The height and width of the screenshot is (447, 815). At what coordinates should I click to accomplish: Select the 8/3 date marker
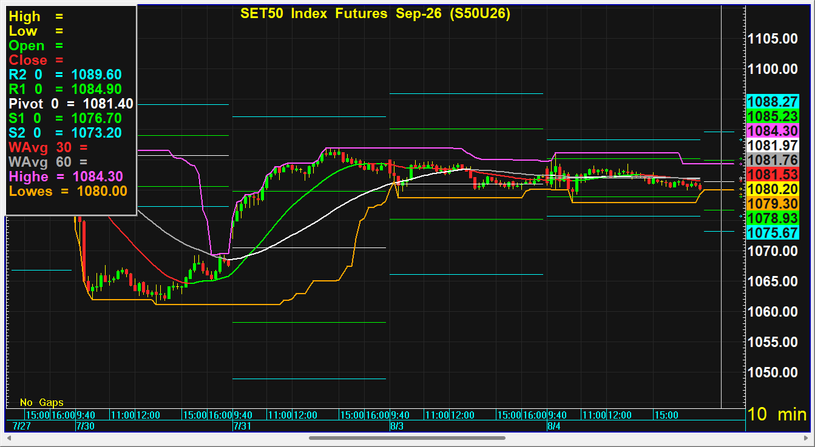click(397, 426)
